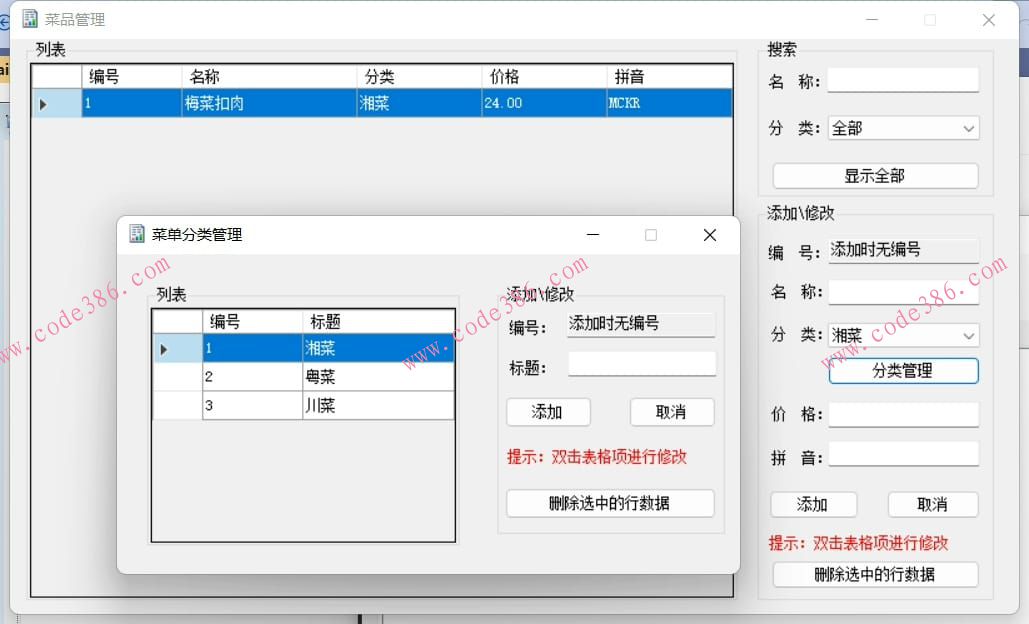Click the 分类管理 button
Screen dimensions: 1029x624
[x=903, y=370]
